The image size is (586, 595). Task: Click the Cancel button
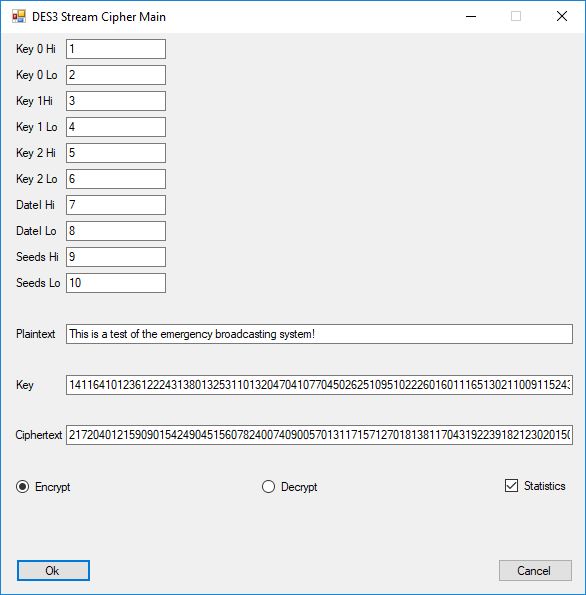[x=535, y=570]
